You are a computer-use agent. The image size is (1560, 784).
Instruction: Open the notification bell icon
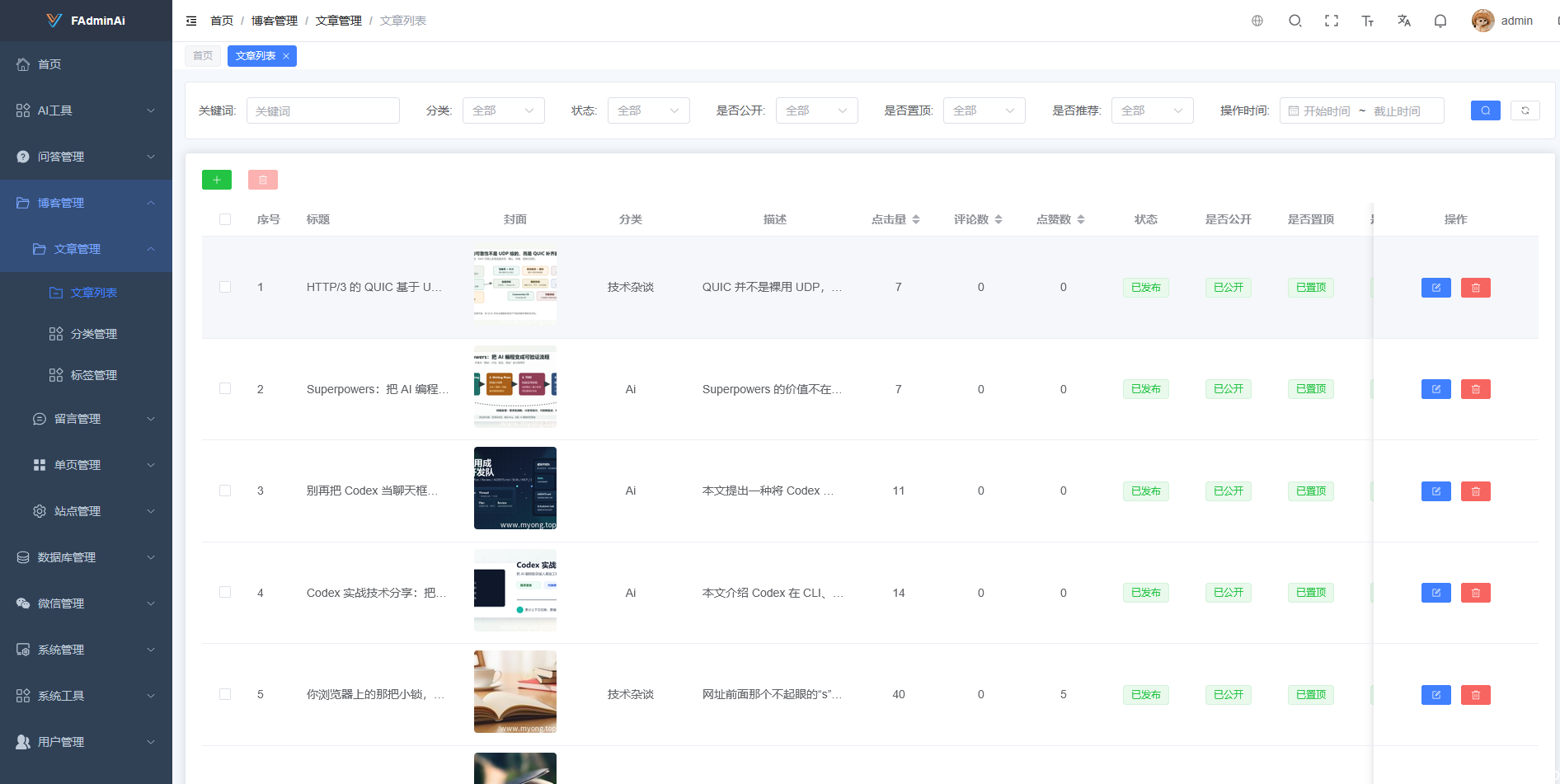coord(1440,21)
